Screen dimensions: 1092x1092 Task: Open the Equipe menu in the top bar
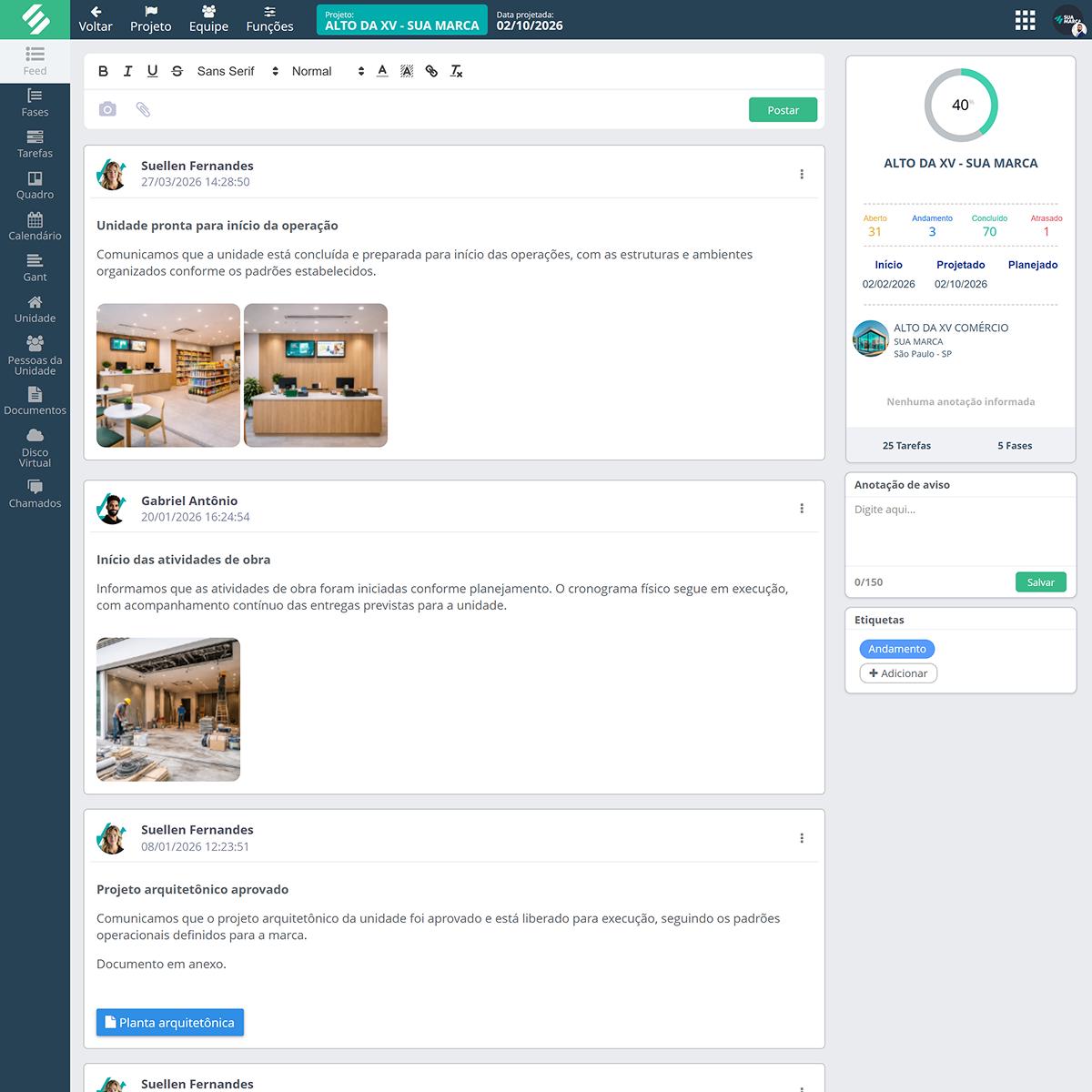pyautogui.click(x=208, y=19)
